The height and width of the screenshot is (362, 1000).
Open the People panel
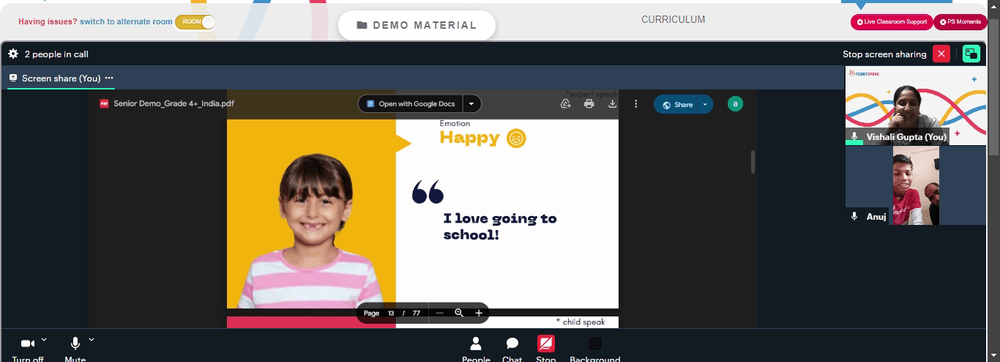tap(476, 349)
